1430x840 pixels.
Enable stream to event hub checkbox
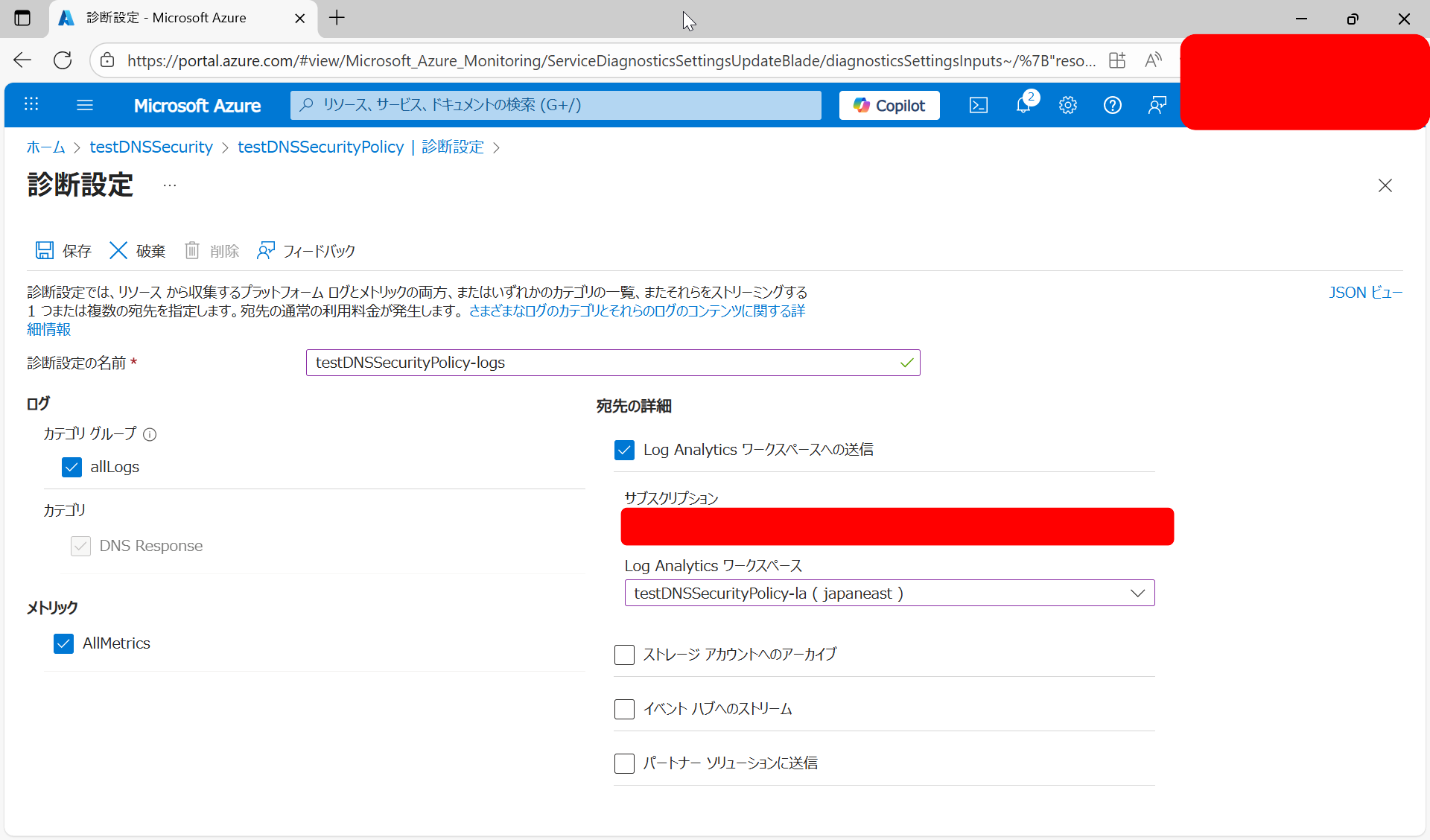[624, 709]
